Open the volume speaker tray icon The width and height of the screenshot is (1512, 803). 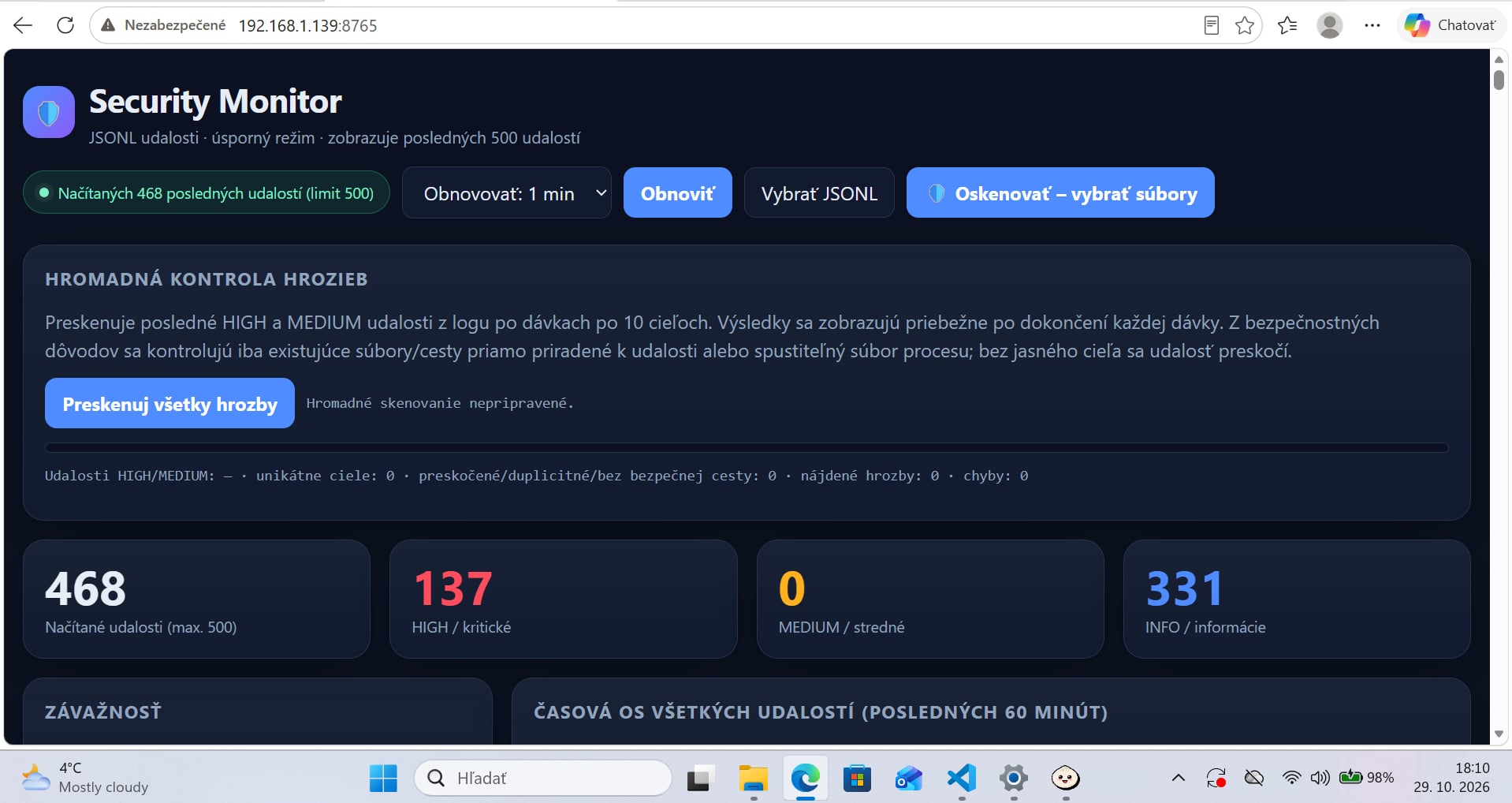[x=1320, y=779]
